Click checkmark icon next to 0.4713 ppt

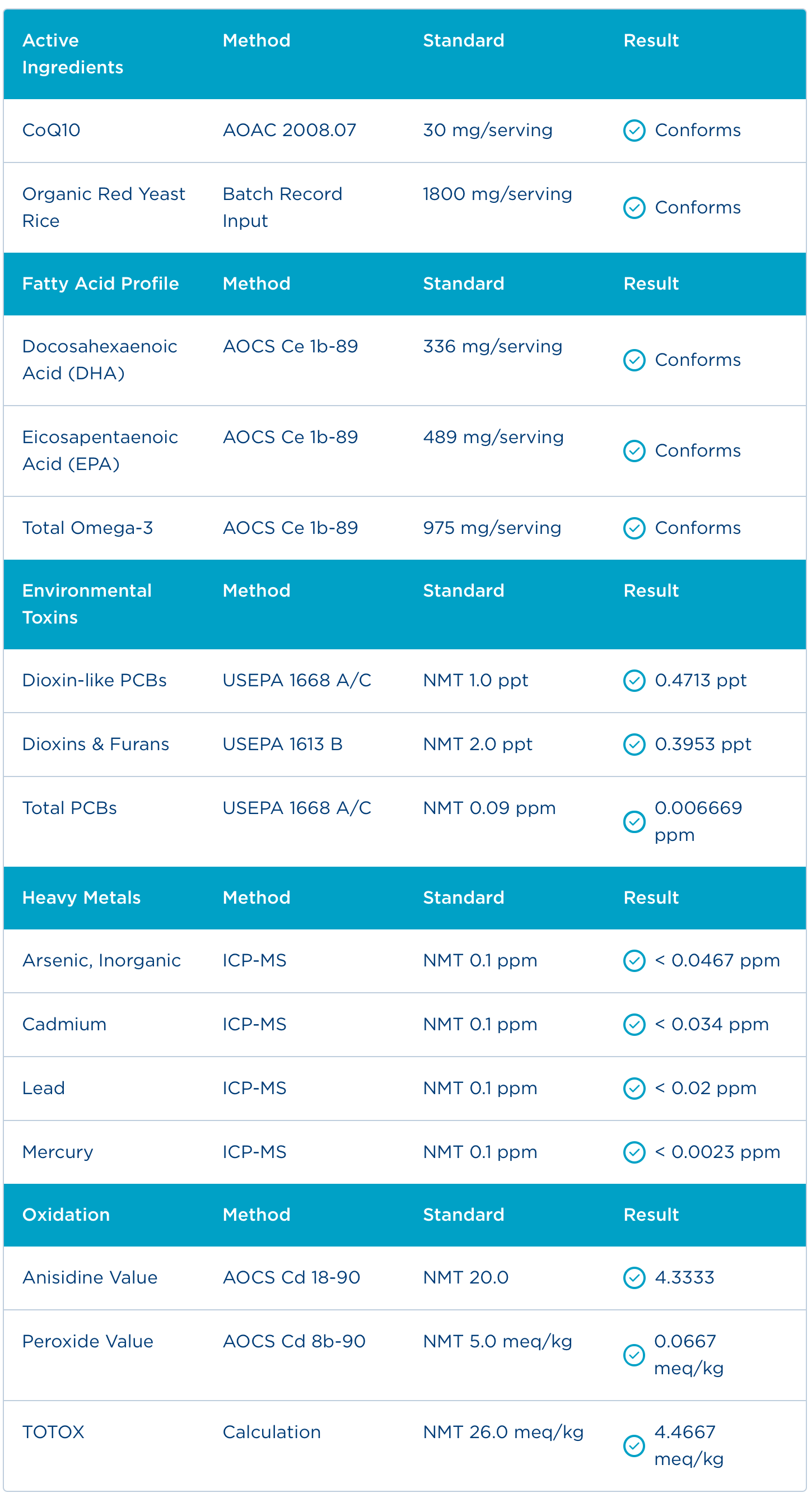pos(633,681)
